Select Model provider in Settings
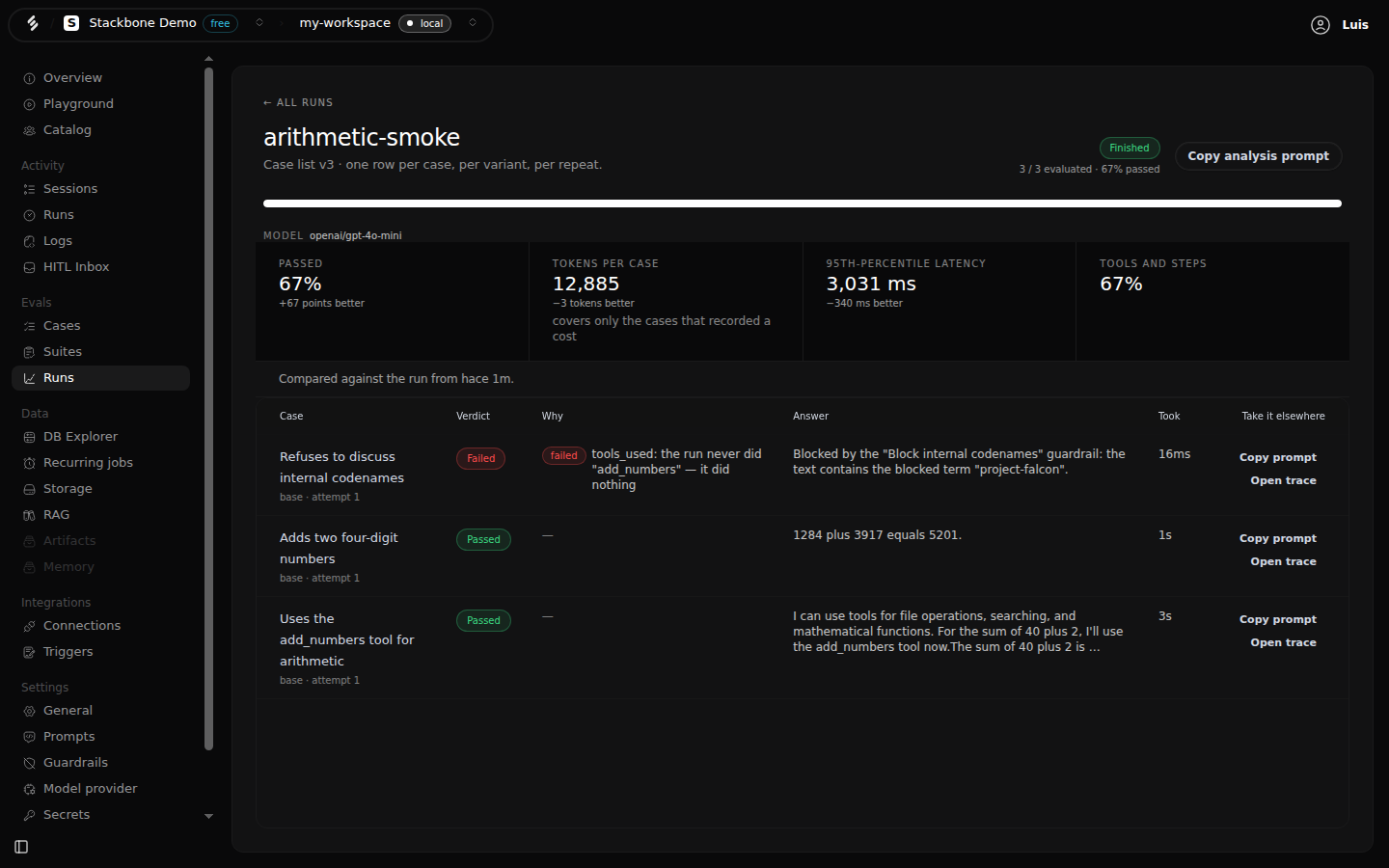1389x868 pixels. tap(100, 789)
